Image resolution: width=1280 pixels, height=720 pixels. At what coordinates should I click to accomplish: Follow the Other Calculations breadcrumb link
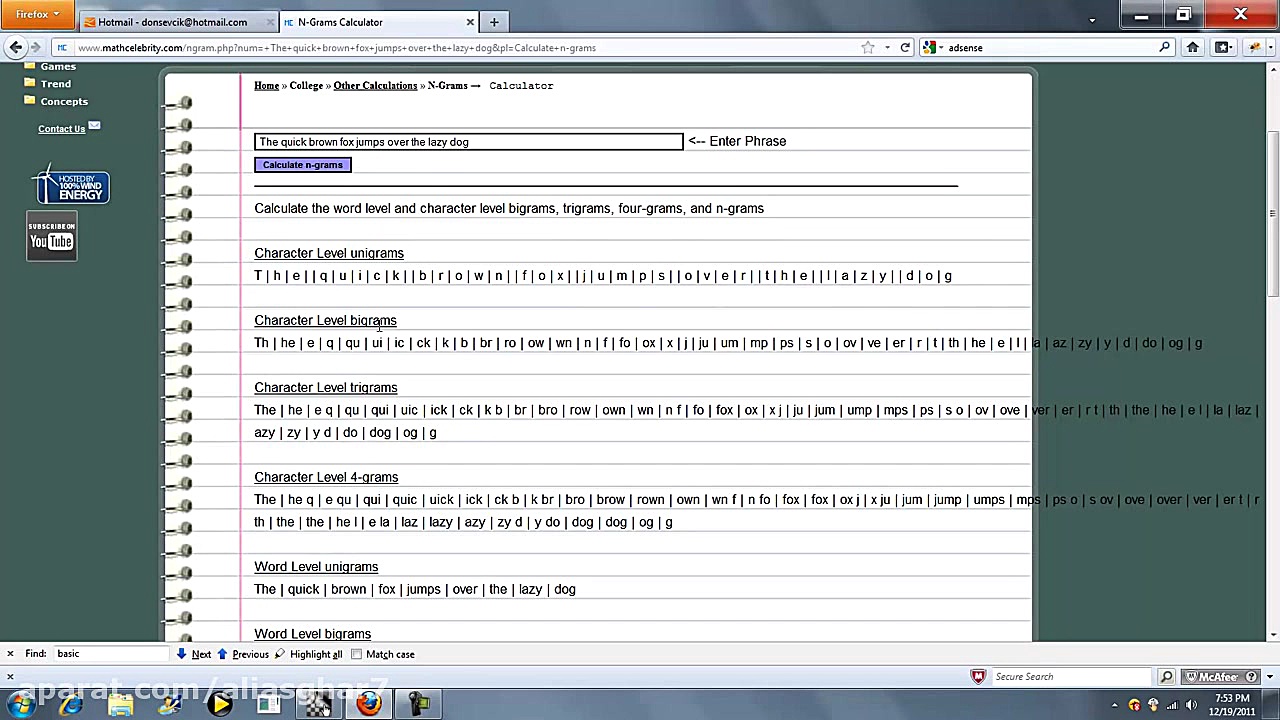(x=375, y=86)
